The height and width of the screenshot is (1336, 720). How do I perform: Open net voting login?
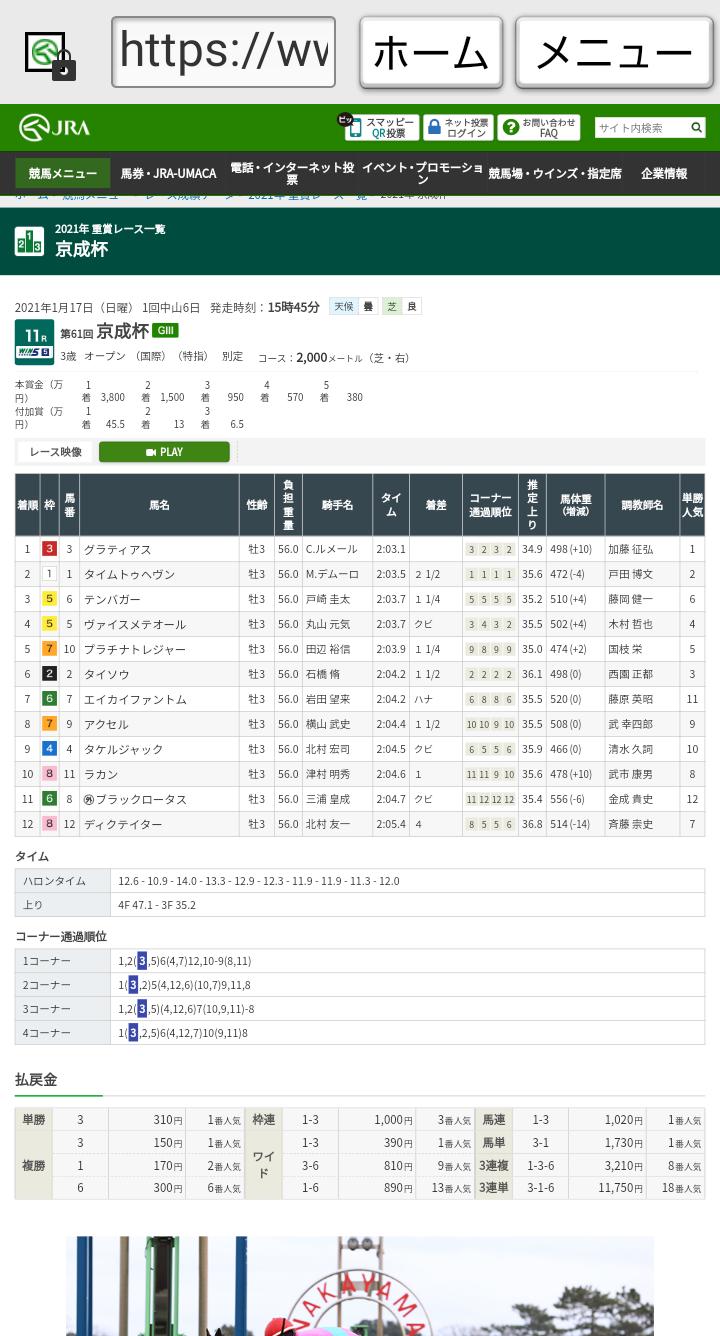click(x=458, y=127)
